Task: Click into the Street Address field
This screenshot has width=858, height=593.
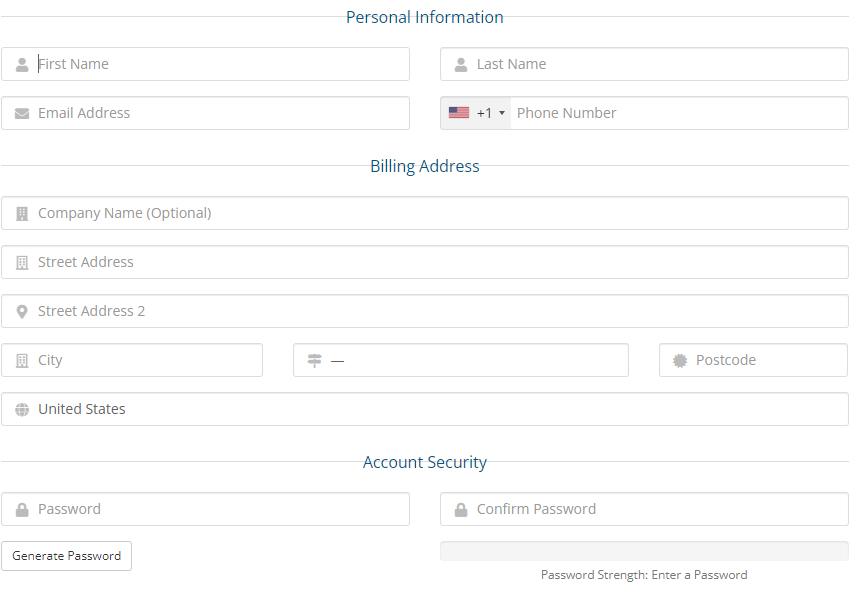Action: [x=440, y=262]
